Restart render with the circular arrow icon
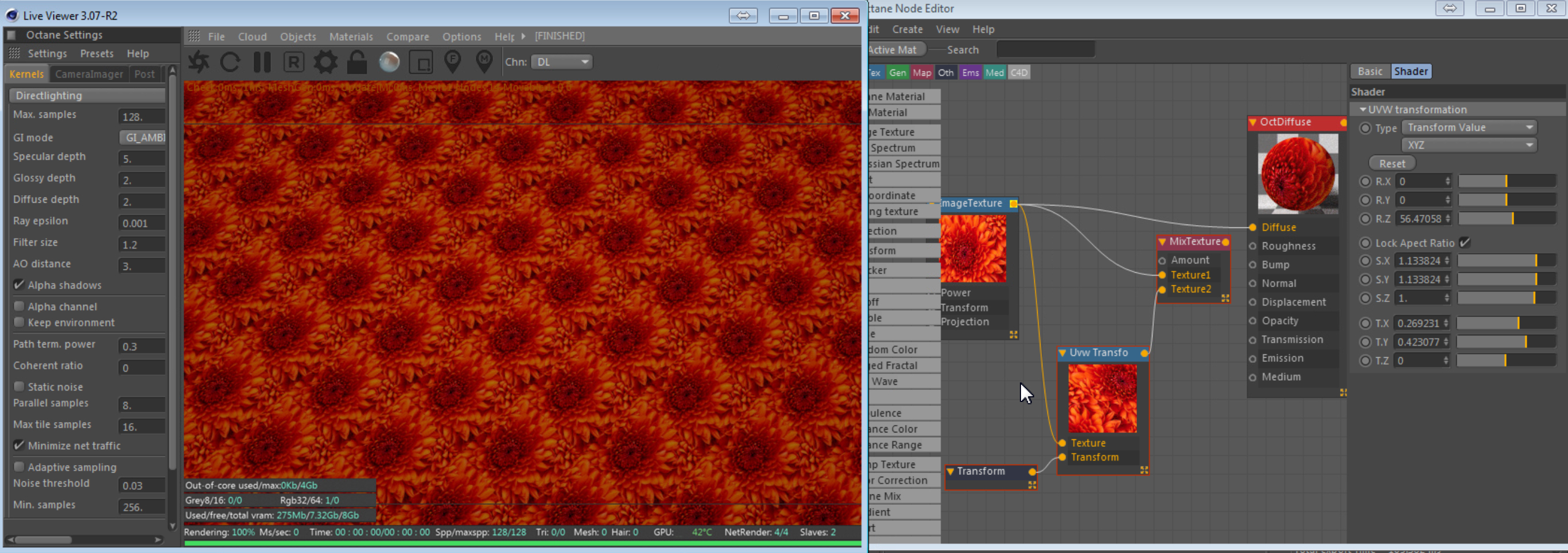Viewport: 1568px width, 553px height. pos(230,62)
